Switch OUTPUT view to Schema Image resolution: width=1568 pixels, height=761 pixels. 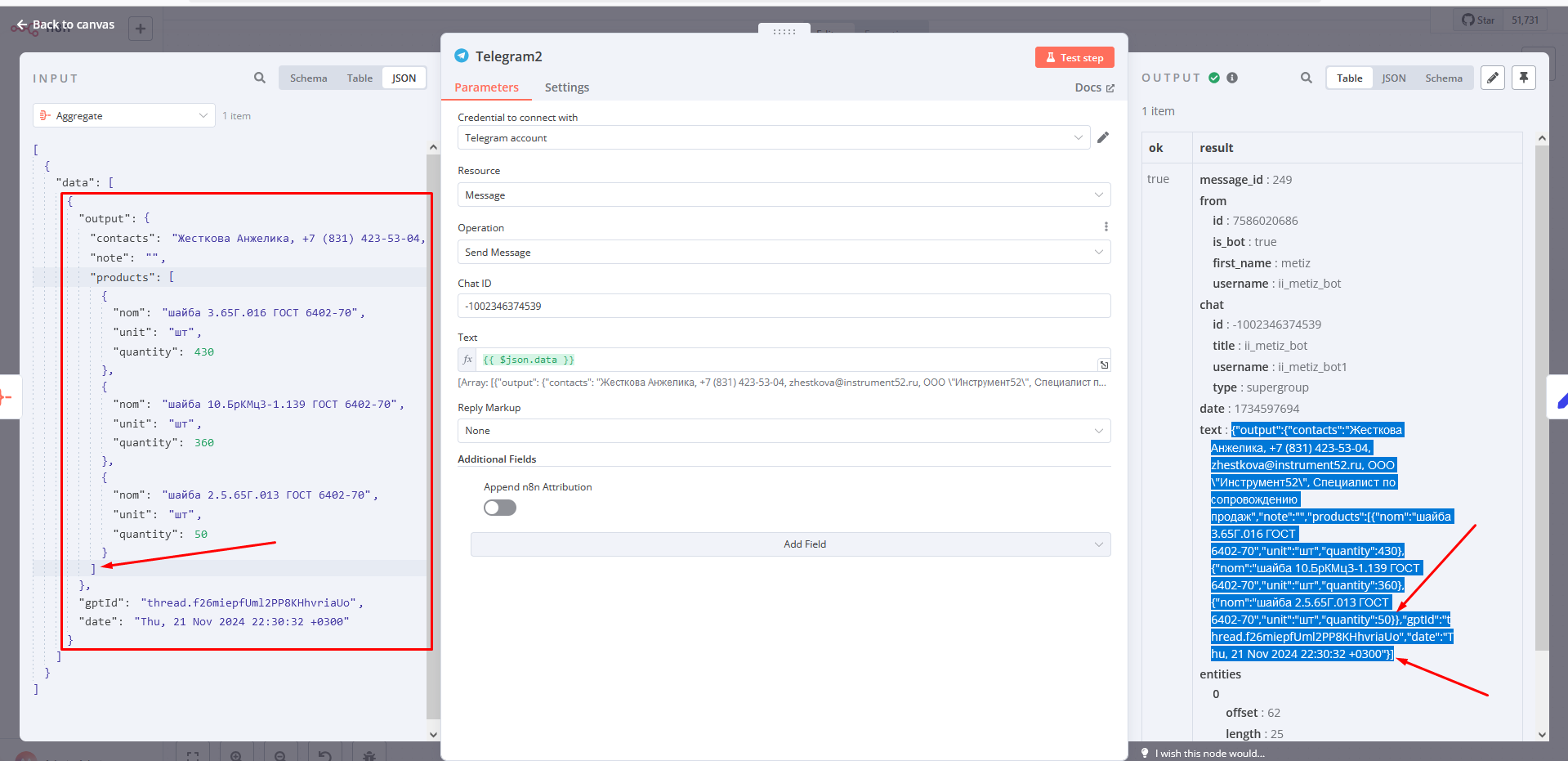[1444, 78]
